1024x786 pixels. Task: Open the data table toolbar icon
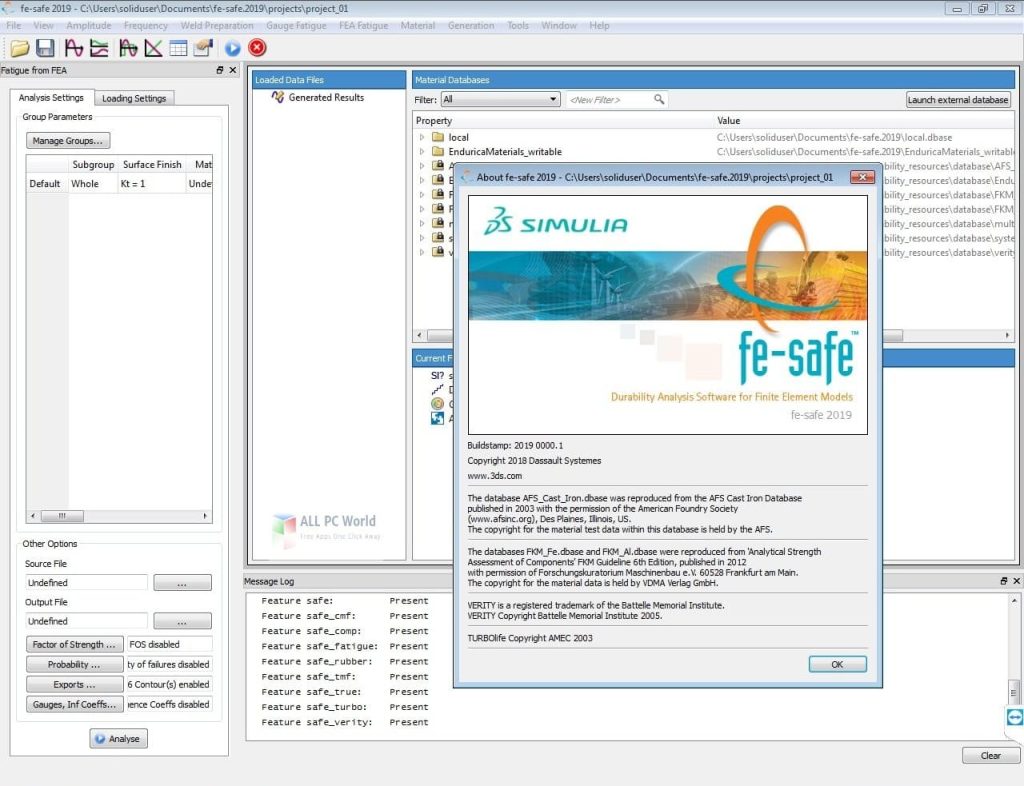[x=178, y=47]
